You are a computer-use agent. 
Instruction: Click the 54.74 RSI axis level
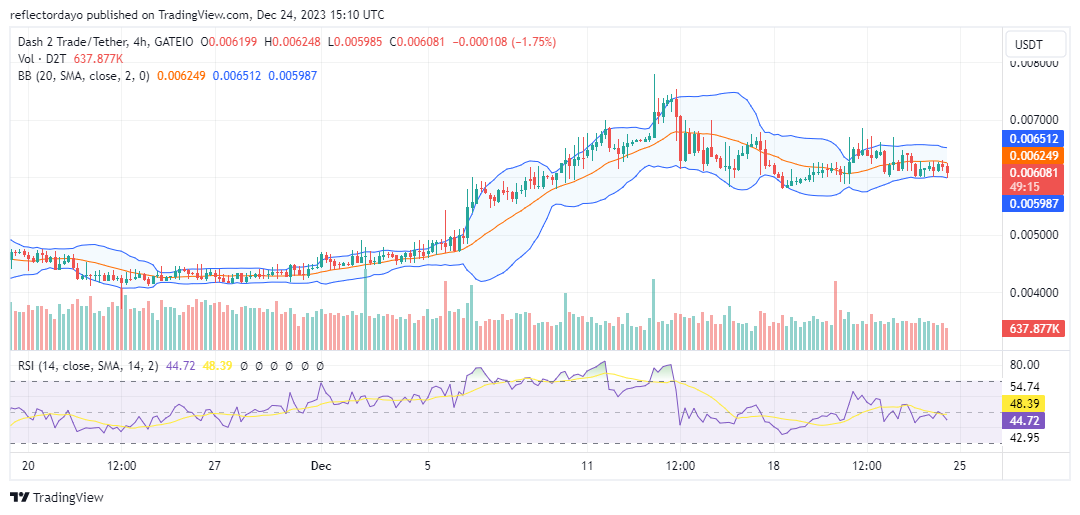pos(1026,386)
